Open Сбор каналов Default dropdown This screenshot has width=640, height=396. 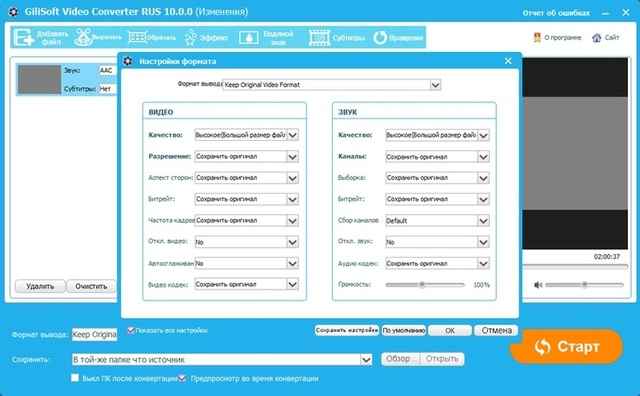point(483,220)
